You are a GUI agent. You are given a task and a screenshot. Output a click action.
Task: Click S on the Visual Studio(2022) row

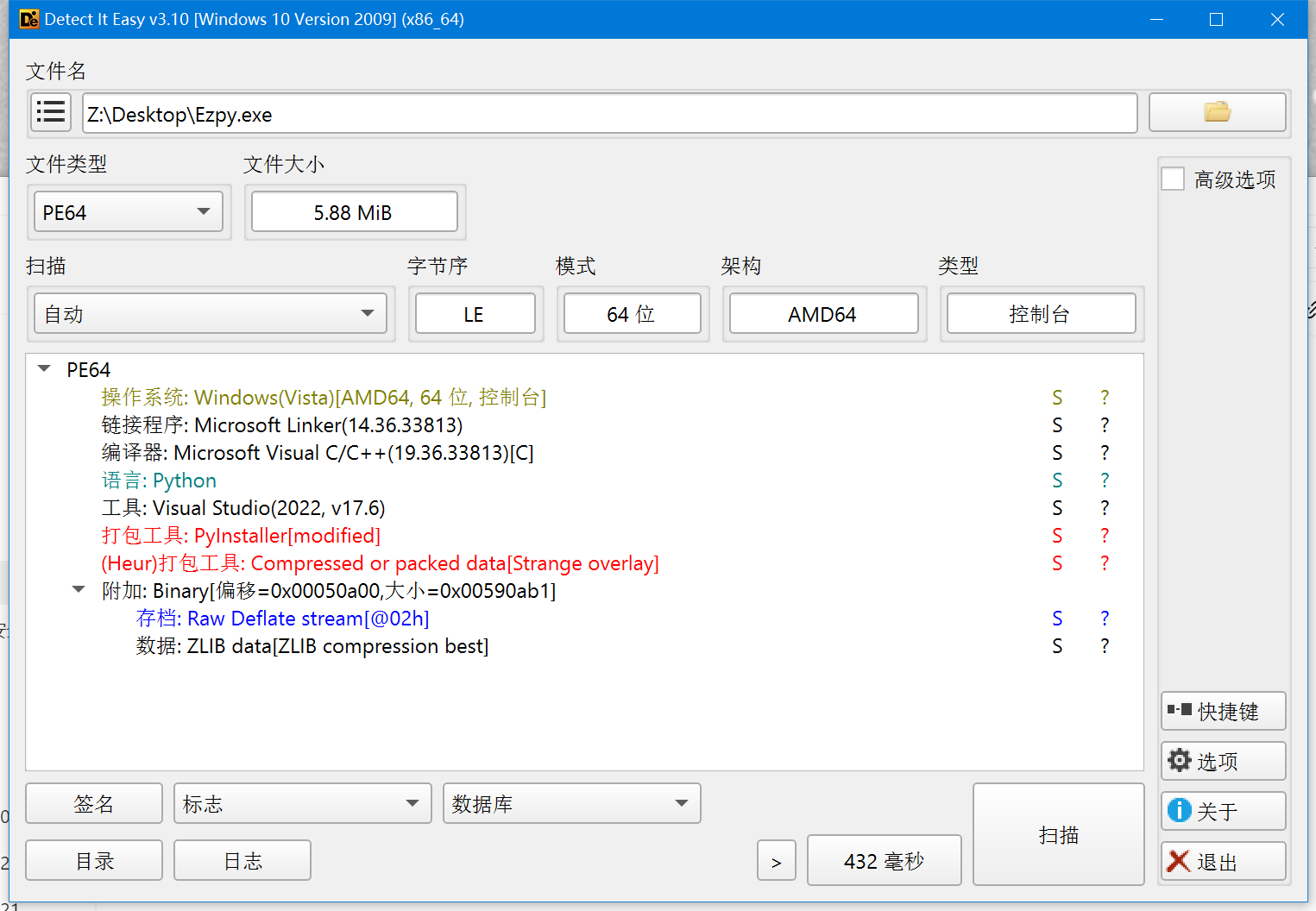click(1057, 507)
